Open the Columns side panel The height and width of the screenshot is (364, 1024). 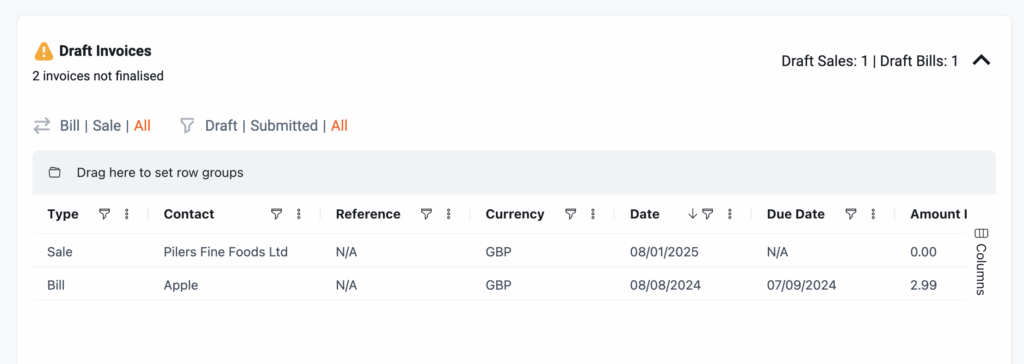(980, 261)
